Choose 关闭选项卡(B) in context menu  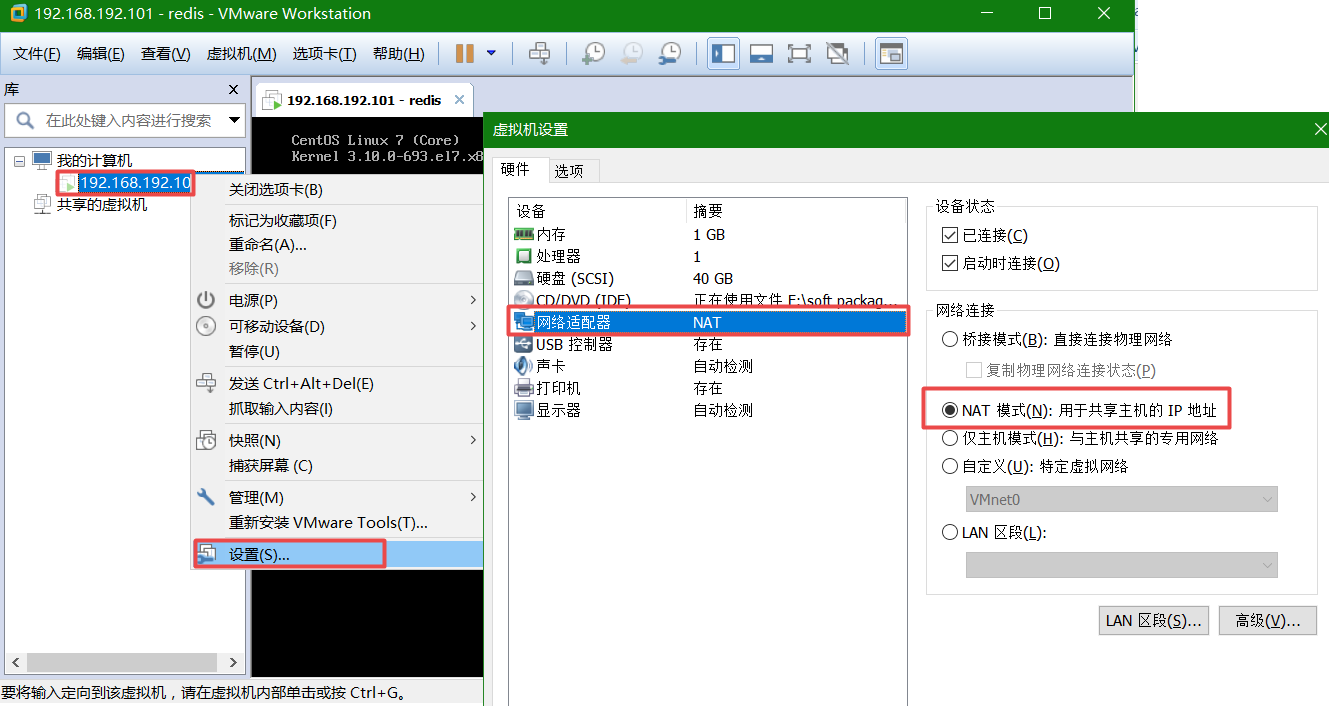(x=337, y=190)
